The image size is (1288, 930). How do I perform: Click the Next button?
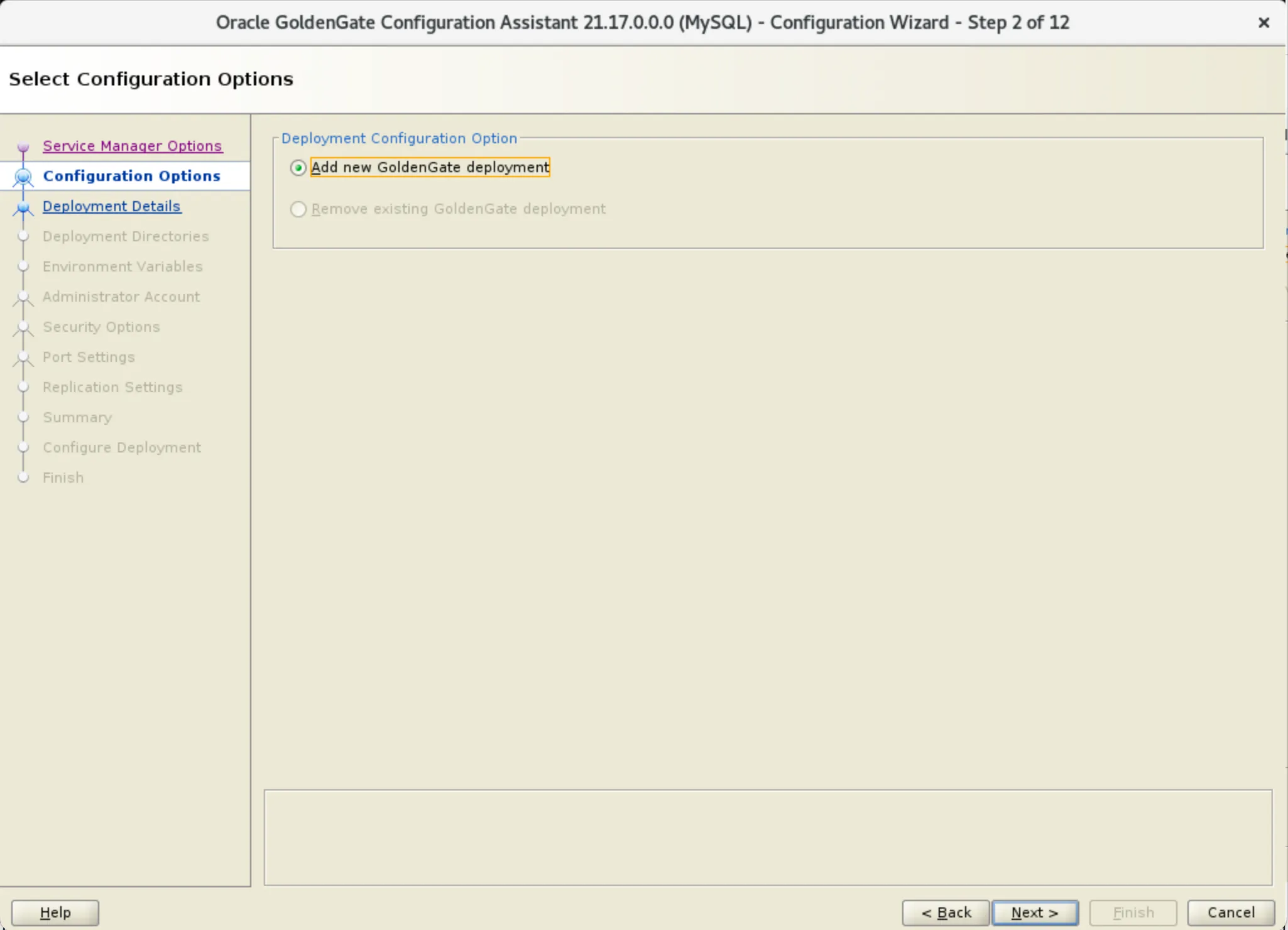tap(1034, 912)
